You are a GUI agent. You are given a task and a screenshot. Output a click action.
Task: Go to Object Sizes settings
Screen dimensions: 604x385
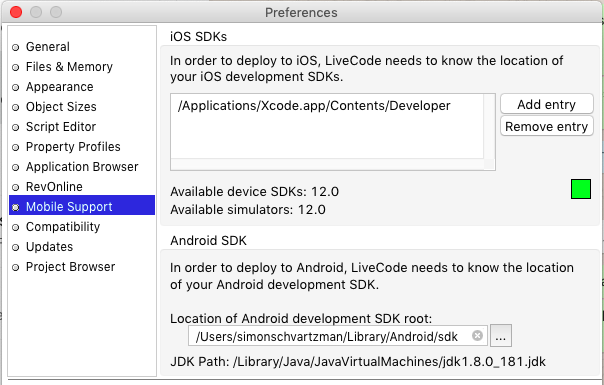tap(82, 107)
